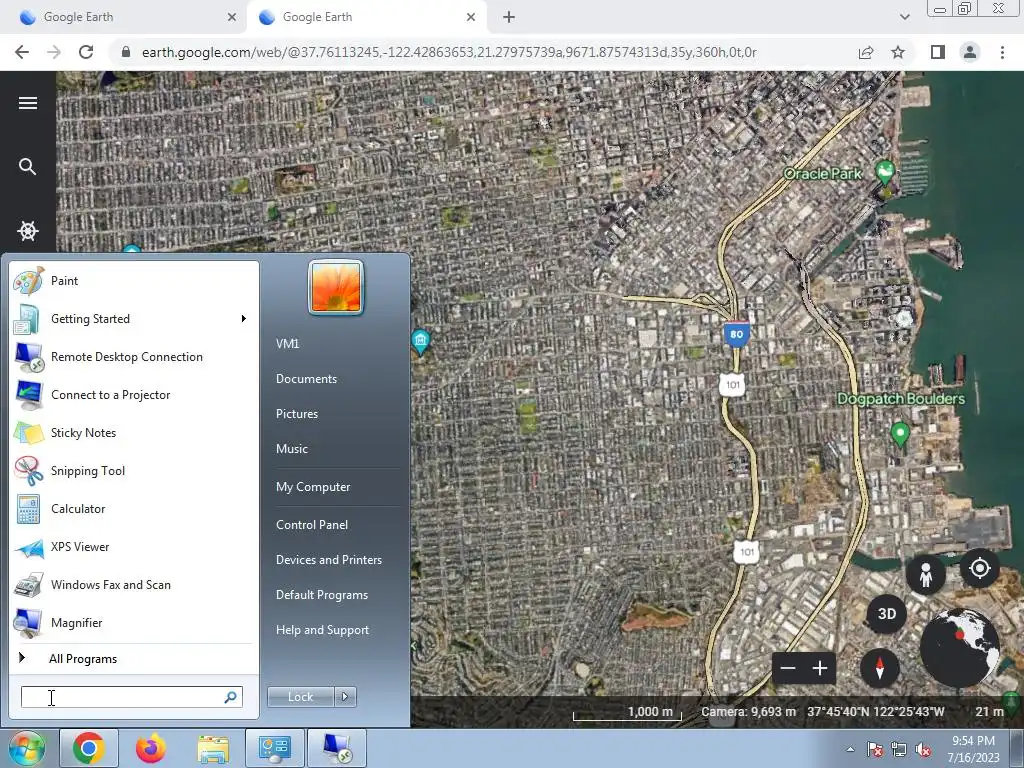Open Documents from Start menu
Screen dimensions: 1024x768
point(306,379)
